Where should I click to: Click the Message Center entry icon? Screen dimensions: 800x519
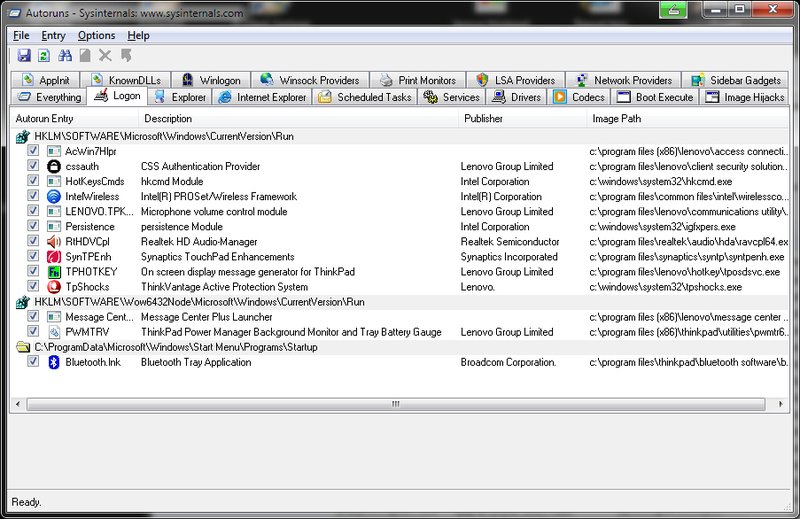(x=54, y=317)
